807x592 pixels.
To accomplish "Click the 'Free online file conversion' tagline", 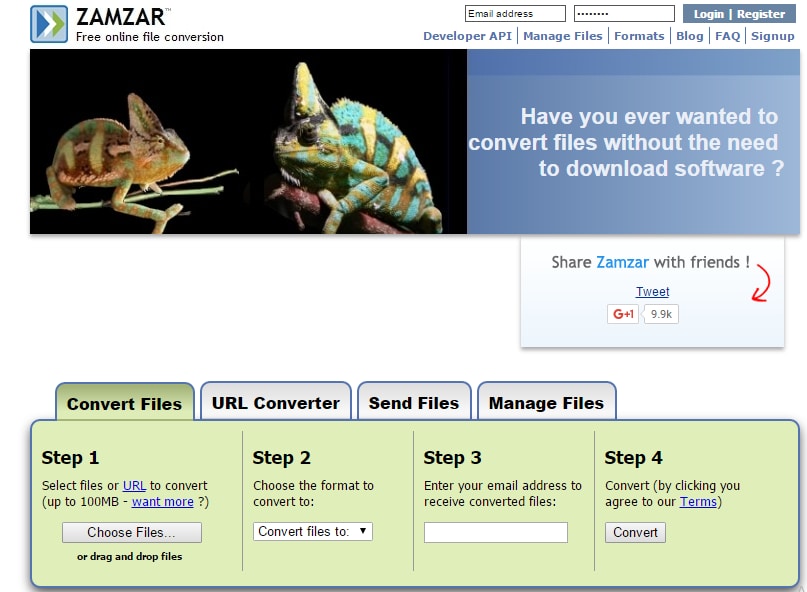I will [150, 37].
